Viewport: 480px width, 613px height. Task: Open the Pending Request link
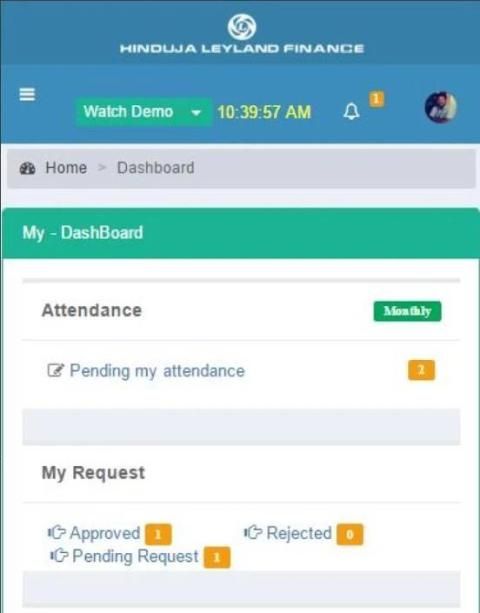coord(135,556)
